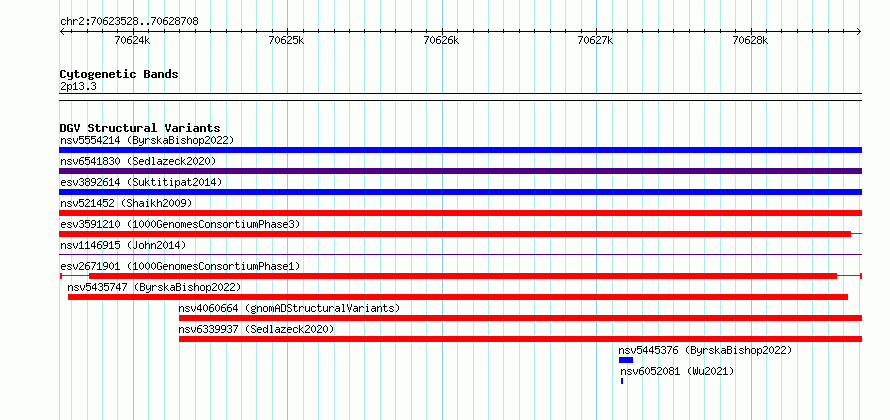Click nsv4060664 (gnomADStructuralVariants) label
The image size is (890, 420).
click(289, 308)
